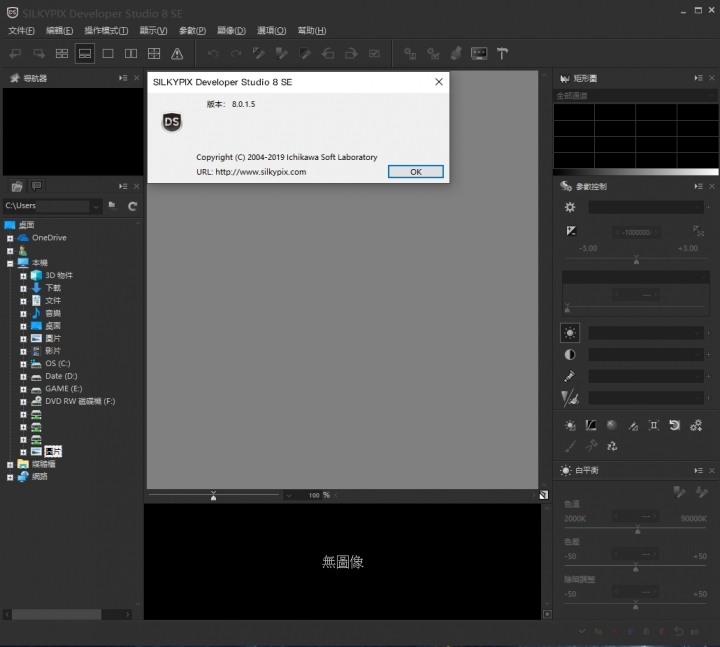Open the 編輯(E) menu

pyautogui.click(x=60, y=31)
